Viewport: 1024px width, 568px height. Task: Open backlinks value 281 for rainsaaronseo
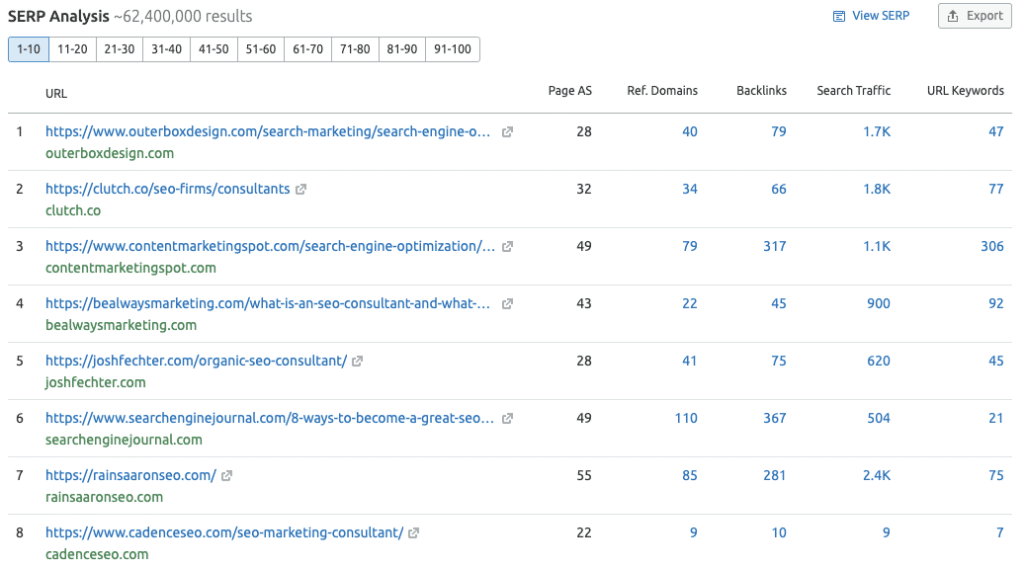click(x=775, y=475)
